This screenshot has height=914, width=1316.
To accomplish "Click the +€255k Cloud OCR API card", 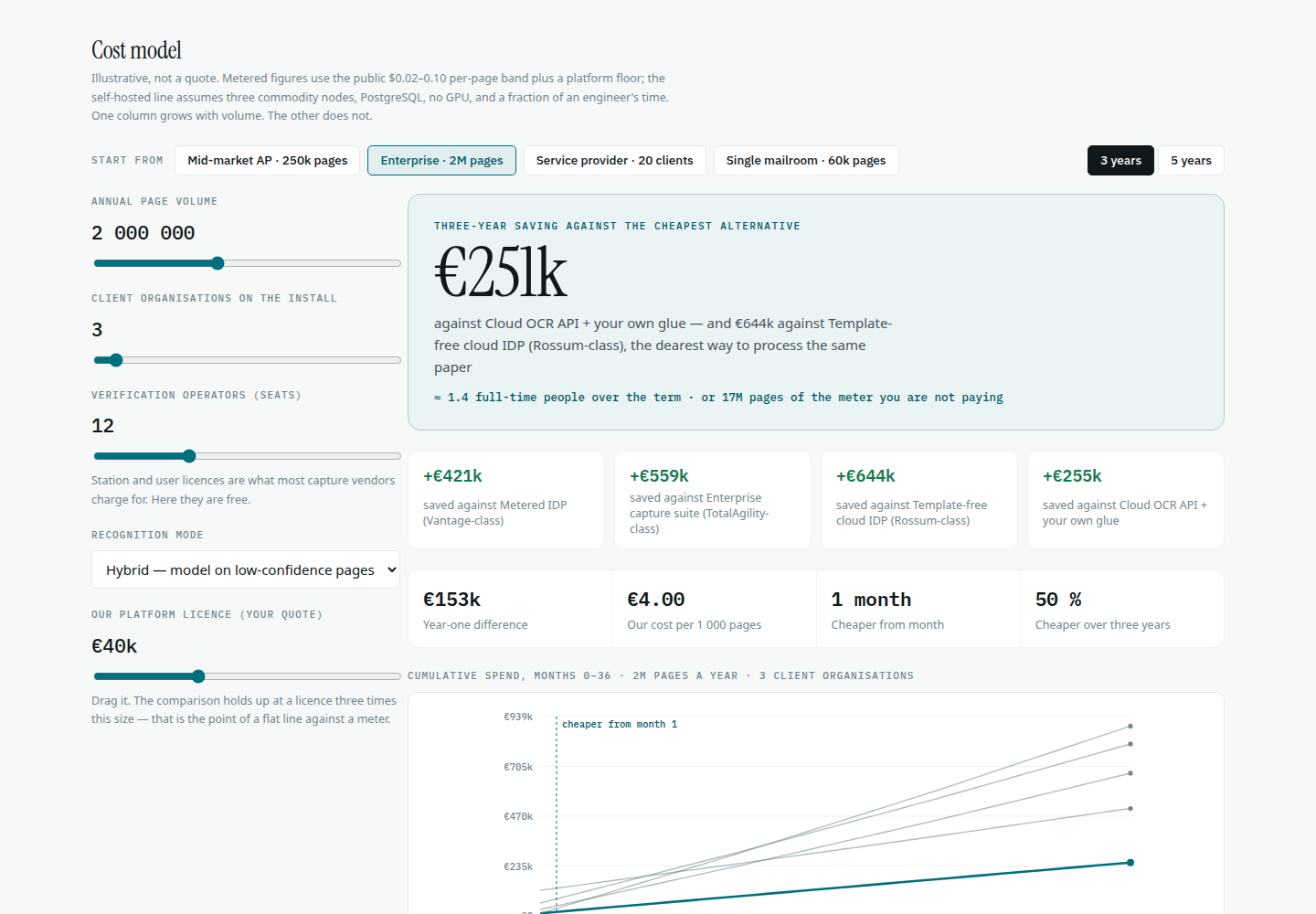I will point(1126,500).
